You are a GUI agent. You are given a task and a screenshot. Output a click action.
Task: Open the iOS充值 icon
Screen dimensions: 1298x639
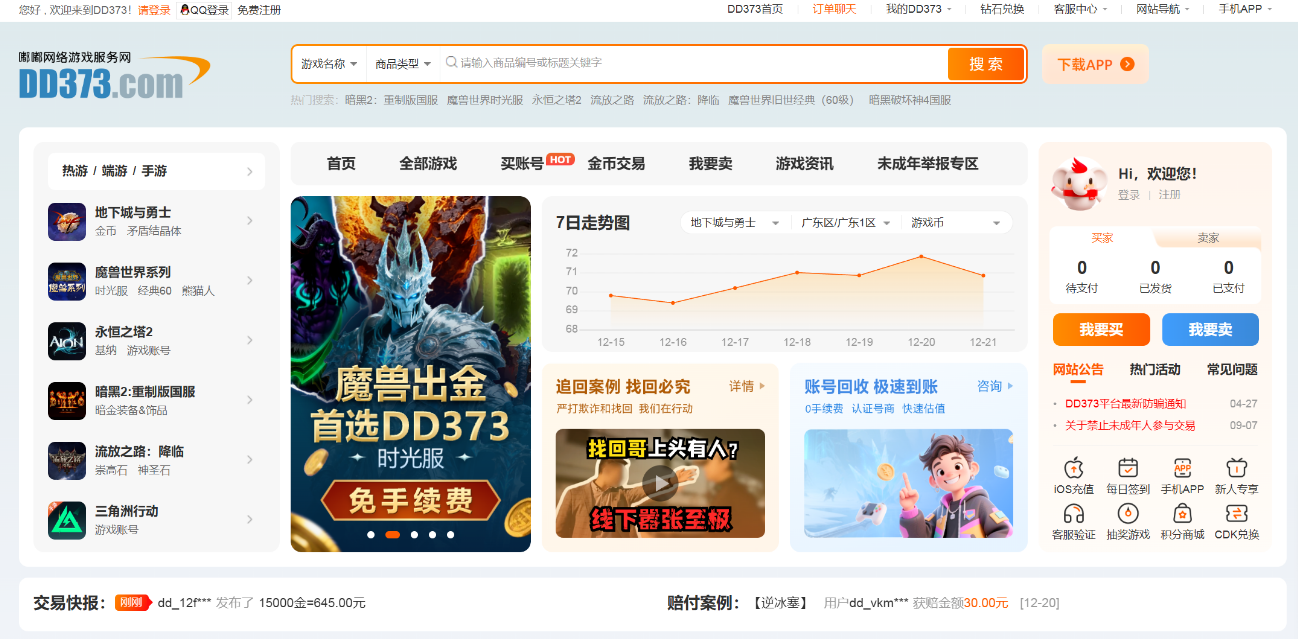click(x=1075, y=468)
